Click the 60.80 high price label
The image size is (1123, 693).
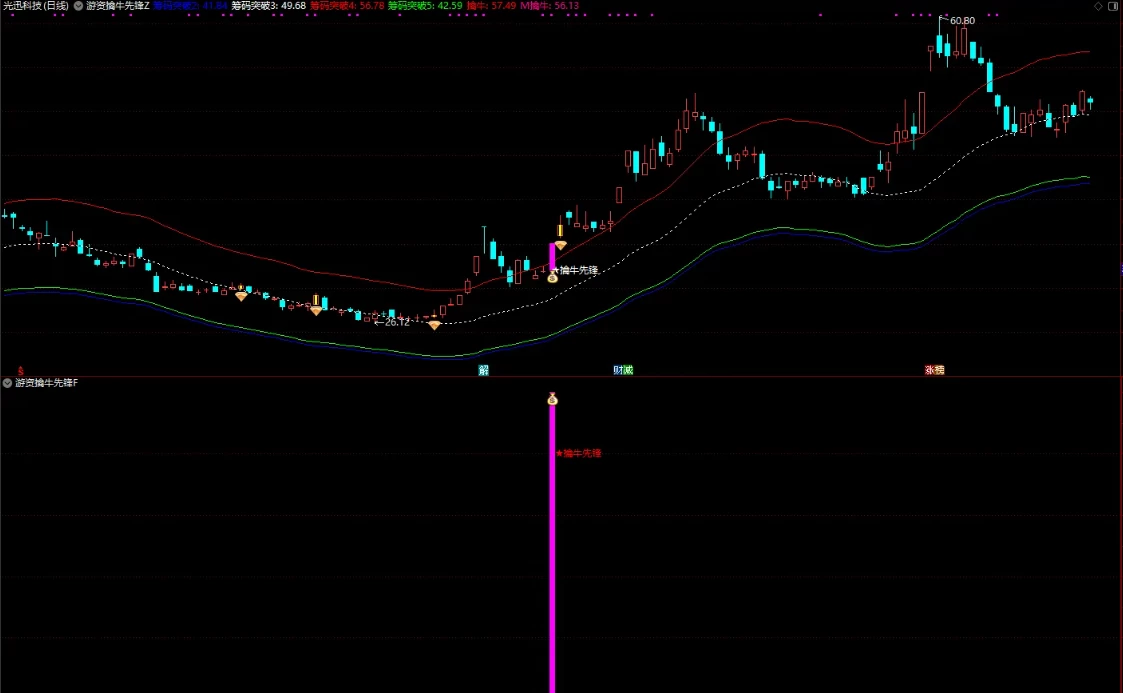[x=962, y=21]
